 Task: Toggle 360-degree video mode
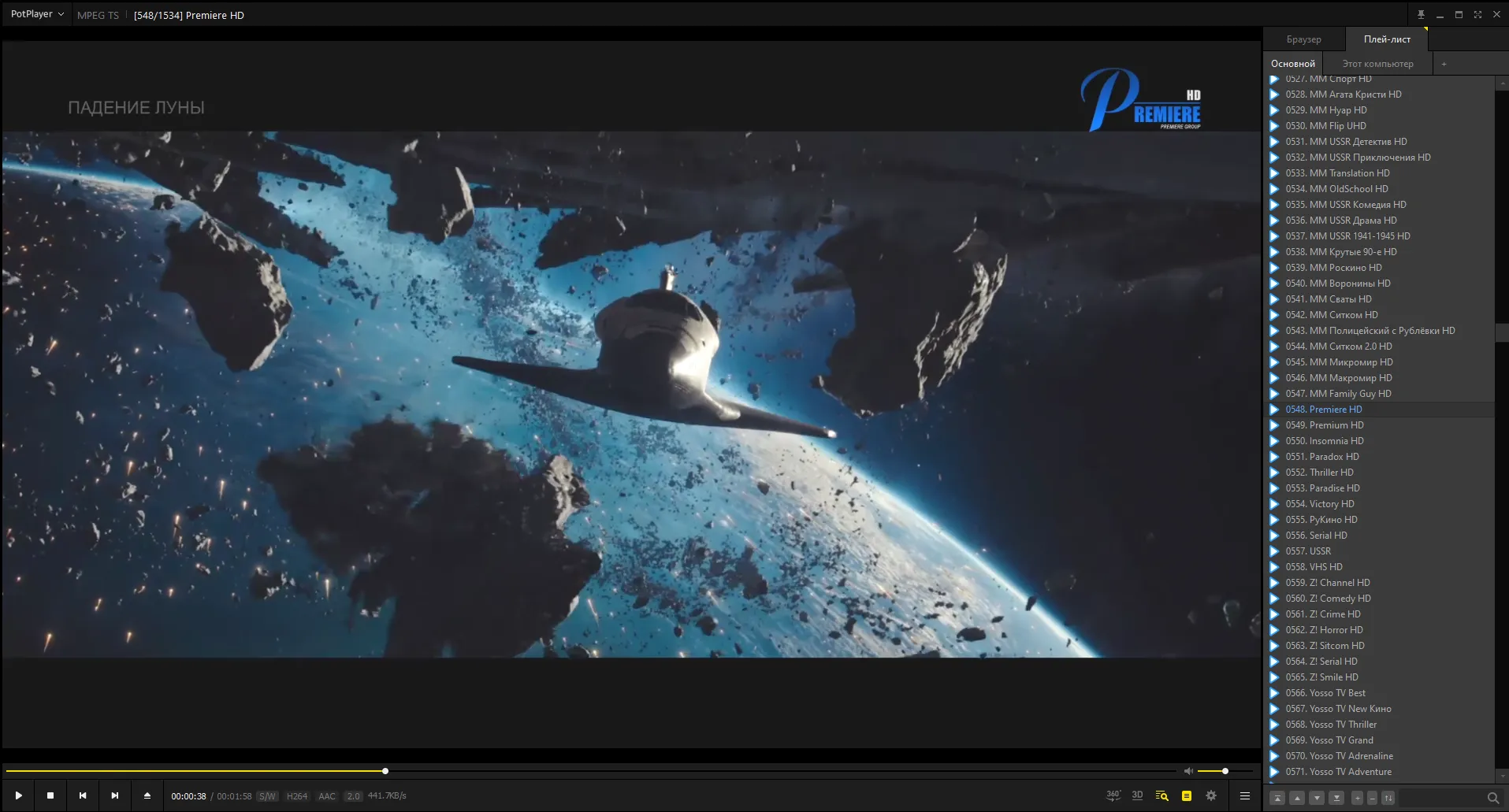tap(1113, 795)
